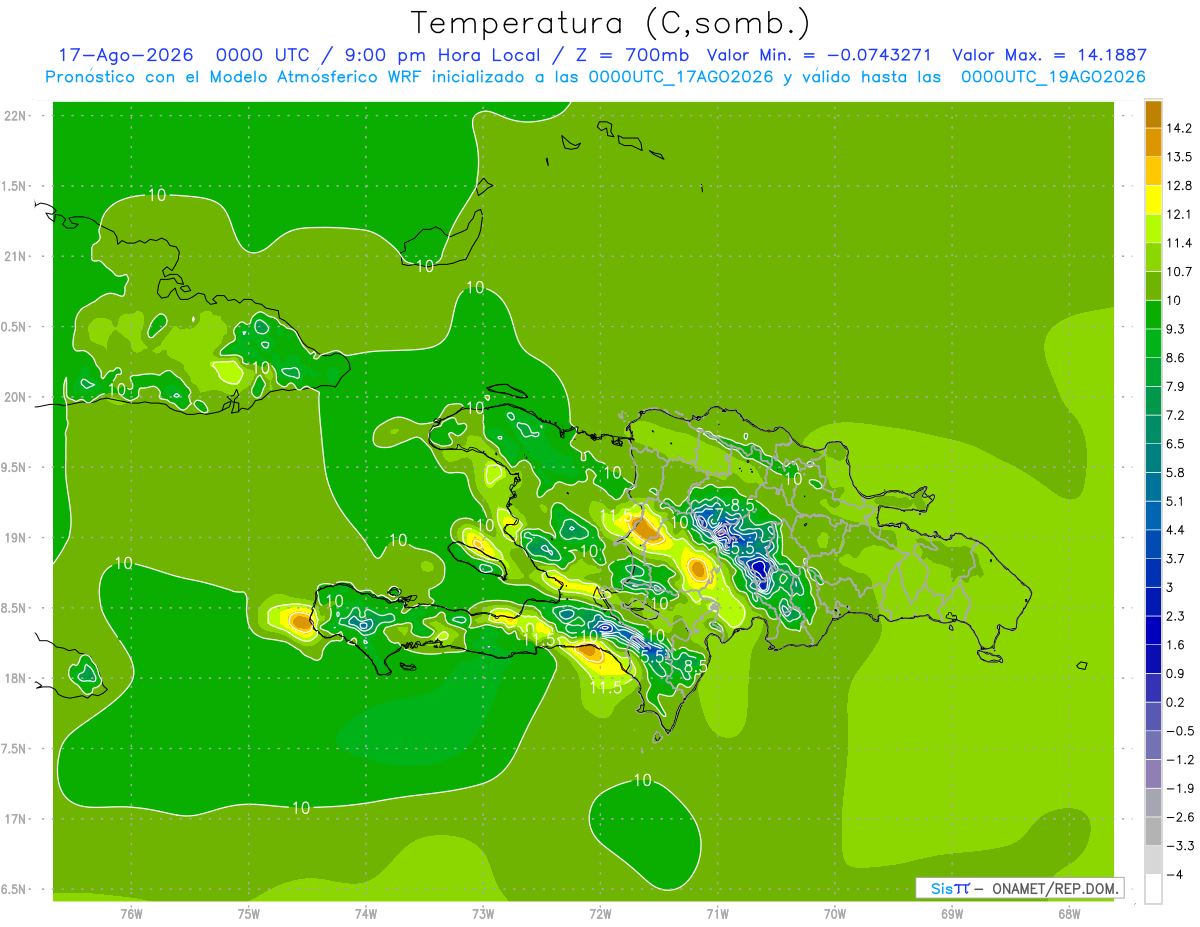Select the '17-Ago-2026' date text
The image size is (1200, 927).
point(126,56)
